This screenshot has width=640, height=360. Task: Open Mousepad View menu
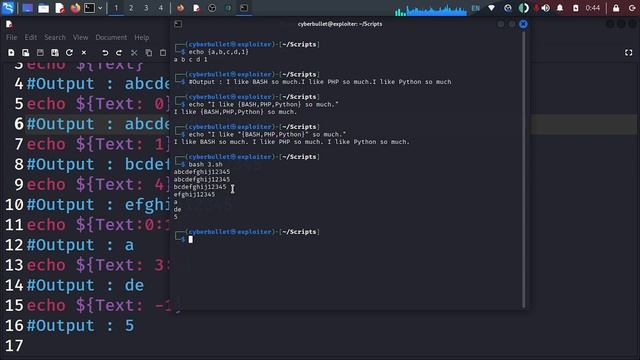click(80, 37)
